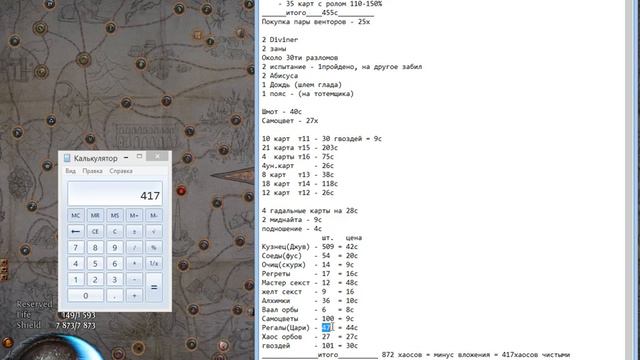
Task: Click the 1/x reciprocal key
Action: (x=154, y=263)
